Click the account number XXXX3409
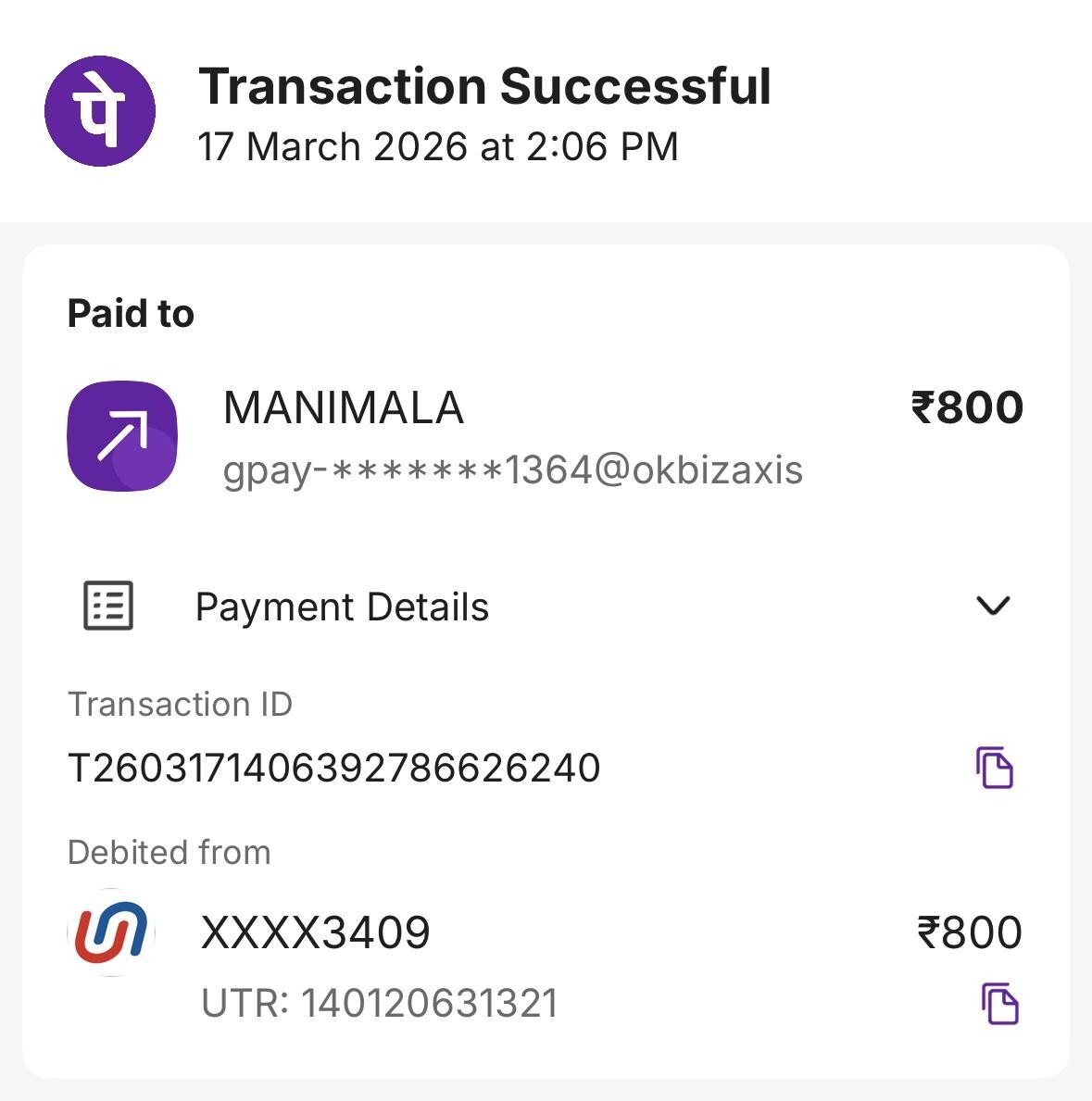The image size is (1092, 1101). (x=315, y=932)
